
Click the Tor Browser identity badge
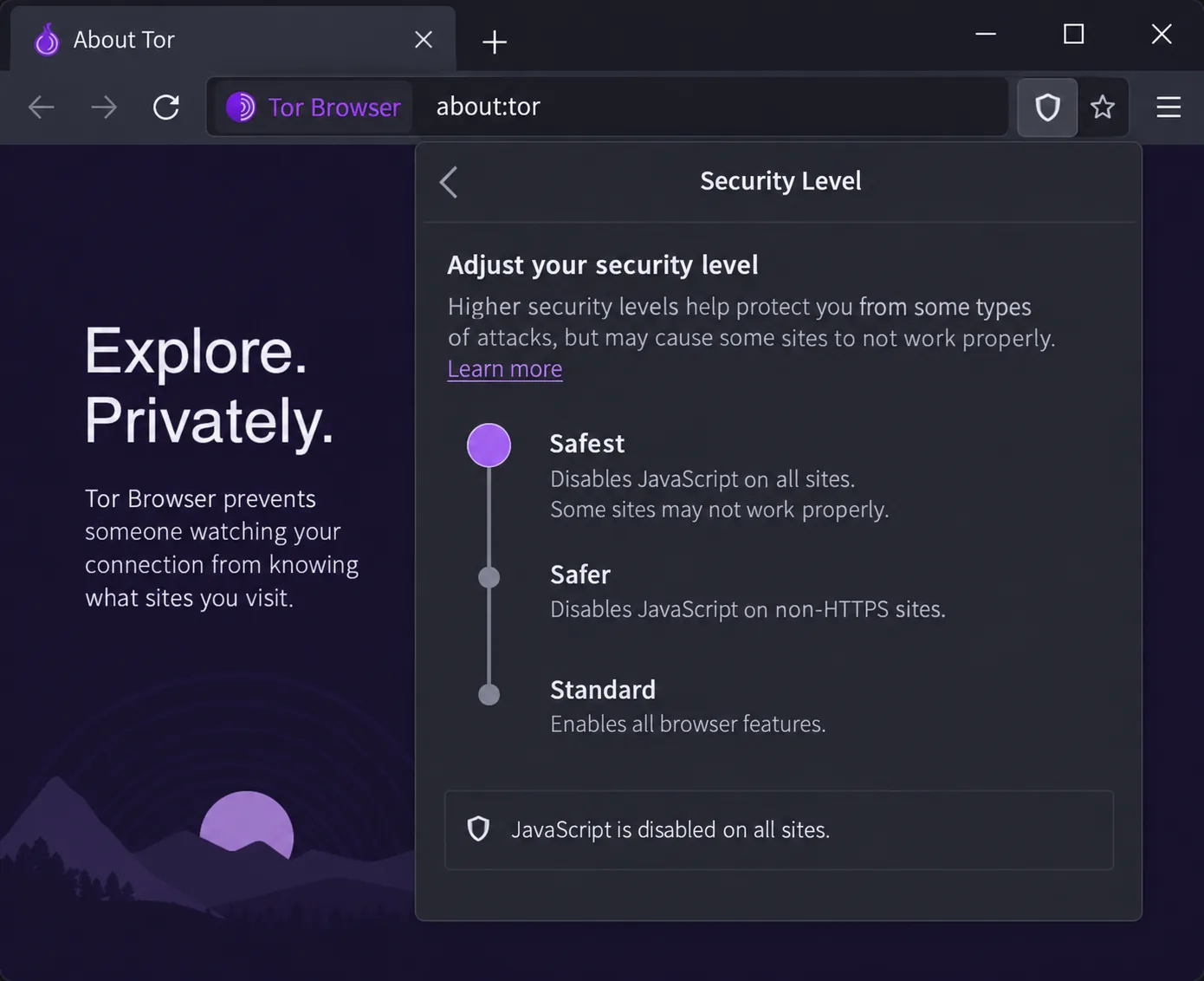pyautogui.click(x=314, y=107)
